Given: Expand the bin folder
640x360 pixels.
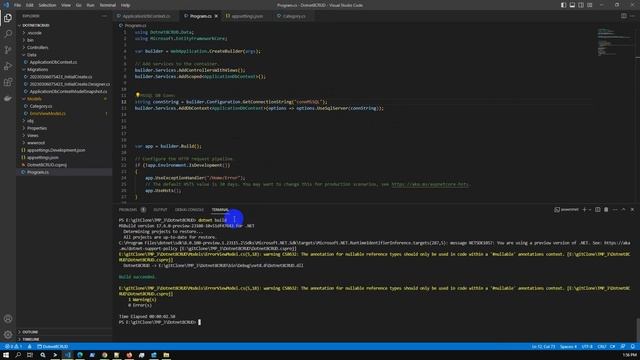Looking at the screenshot, I should [x=30, y=40].
